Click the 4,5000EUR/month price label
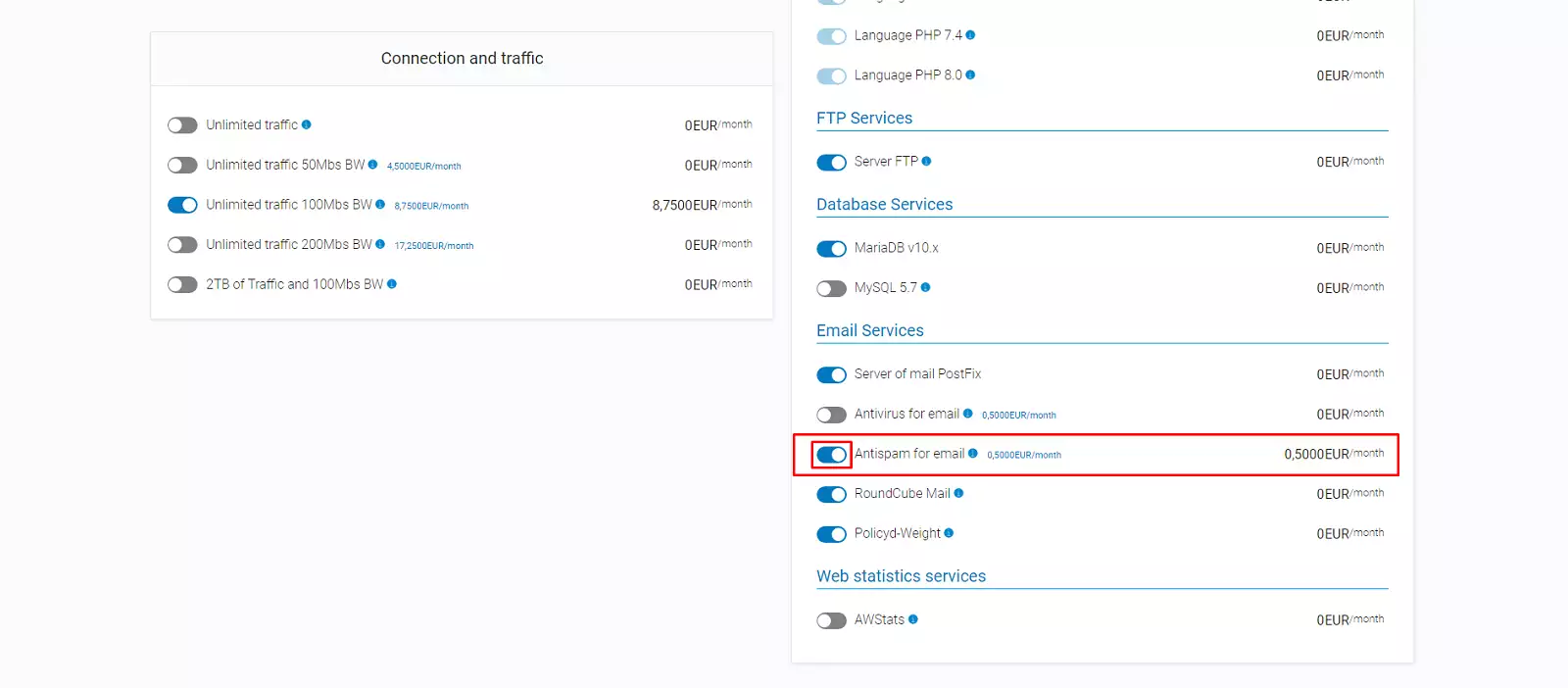Viewport: 1568px width, 688px height. [423, 167]
